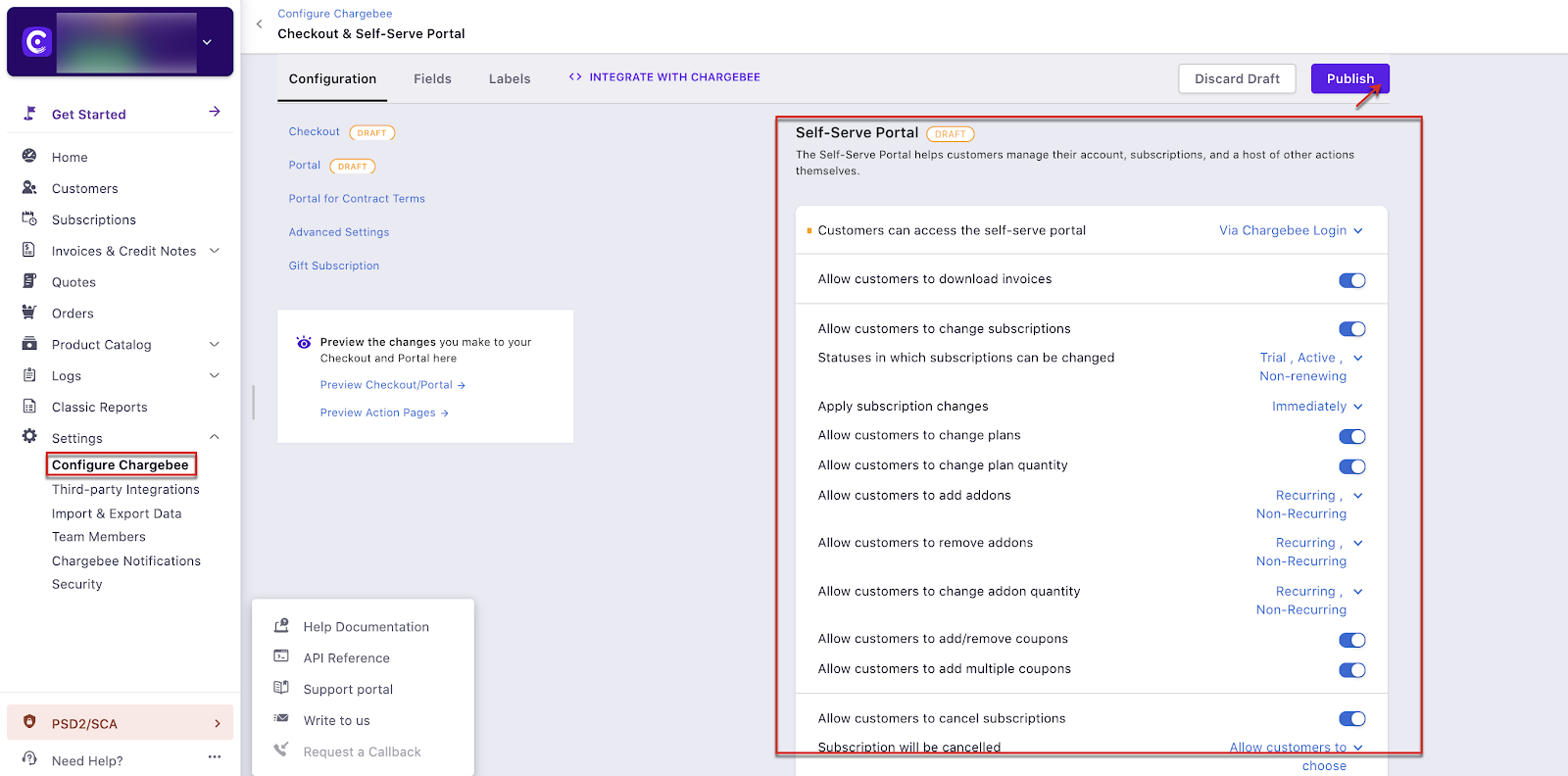Open the Immediately apply changes dropdown

pos(1317,406)
